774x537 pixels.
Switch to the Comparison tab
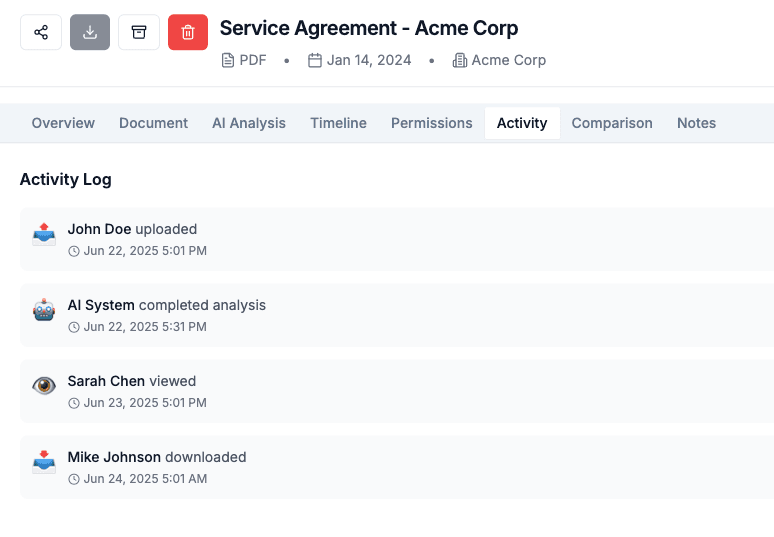tap(612, 123)
